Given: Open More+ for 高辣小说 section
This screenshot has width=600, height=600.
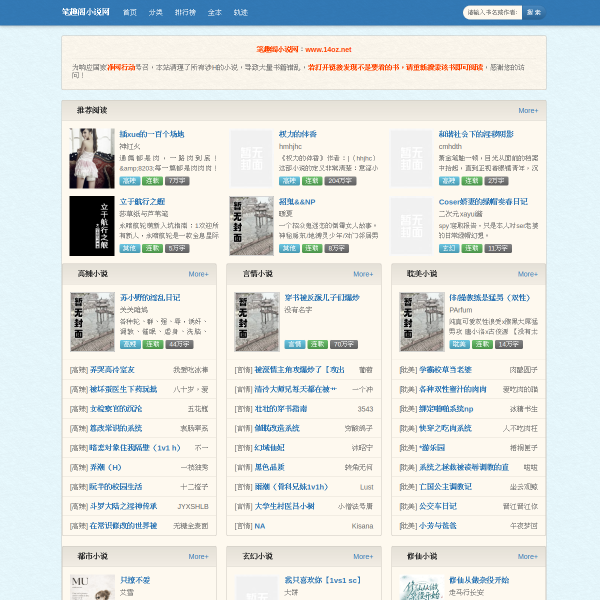Looking at the screenshot, I should [198, 274].
